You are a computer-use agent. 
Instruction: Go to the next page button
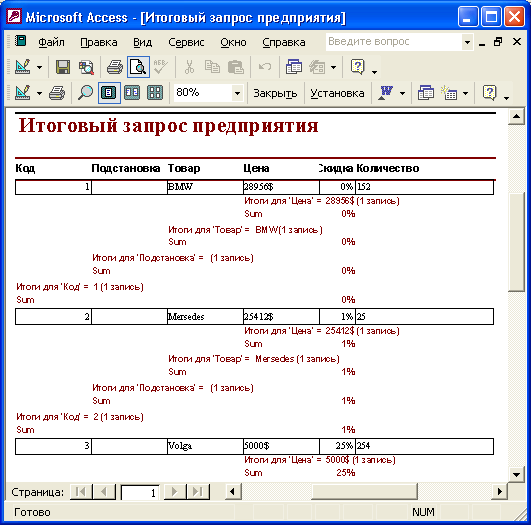coord(175,491)
